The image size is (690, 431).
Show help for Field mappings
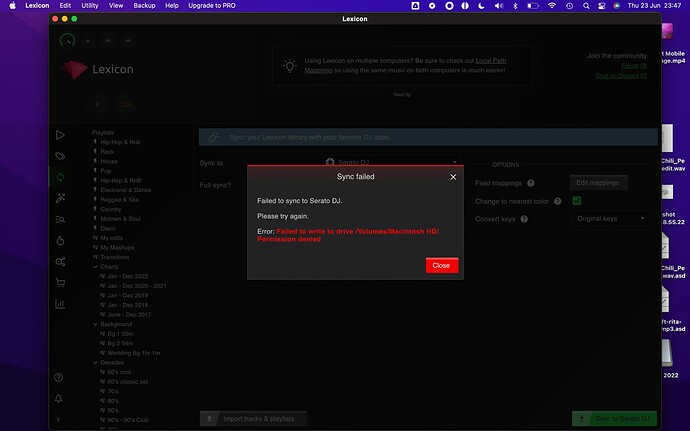531,183
